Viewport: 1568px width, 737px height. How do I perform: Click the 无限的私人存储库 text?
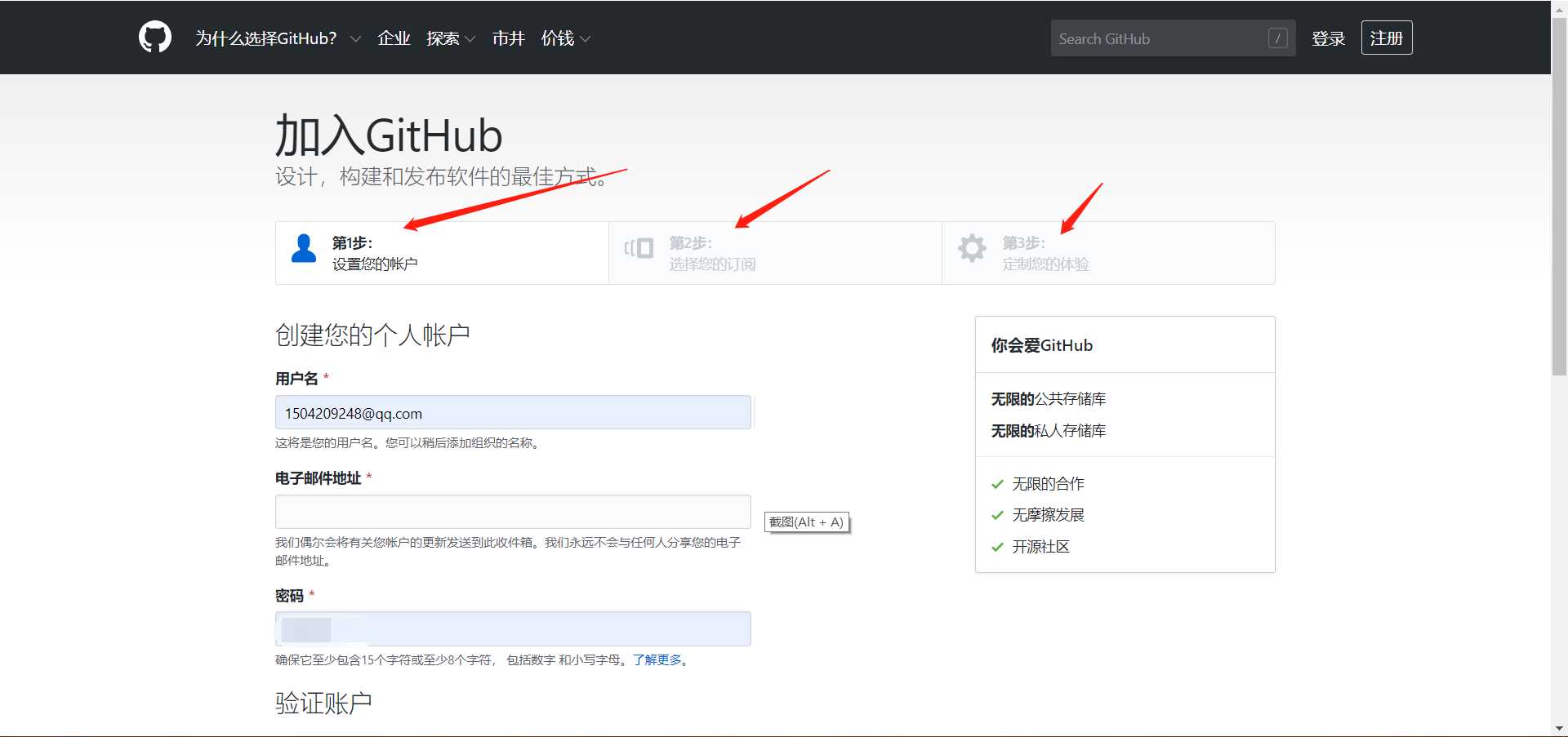[1049, 431]
